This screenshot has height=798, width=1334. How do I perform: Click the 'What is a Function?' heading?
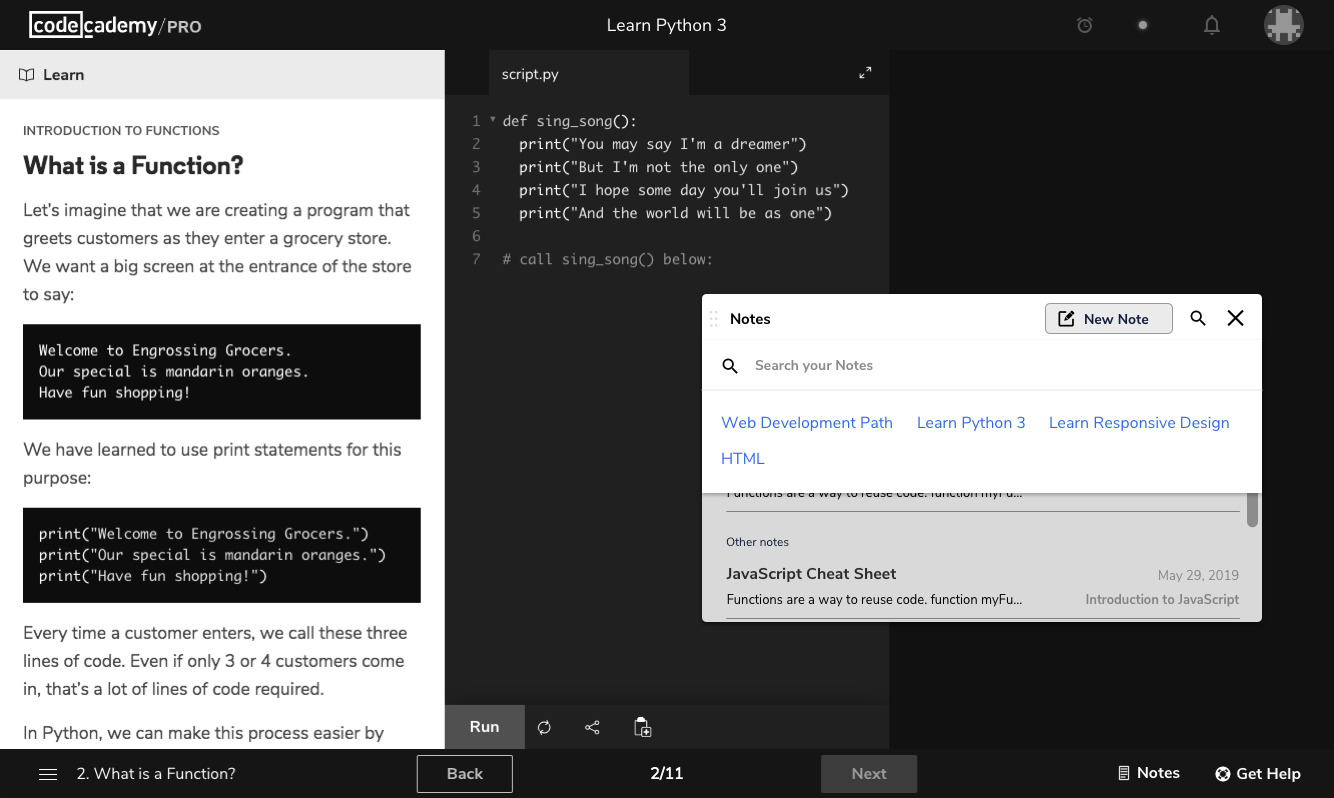[x=133, y=166]
